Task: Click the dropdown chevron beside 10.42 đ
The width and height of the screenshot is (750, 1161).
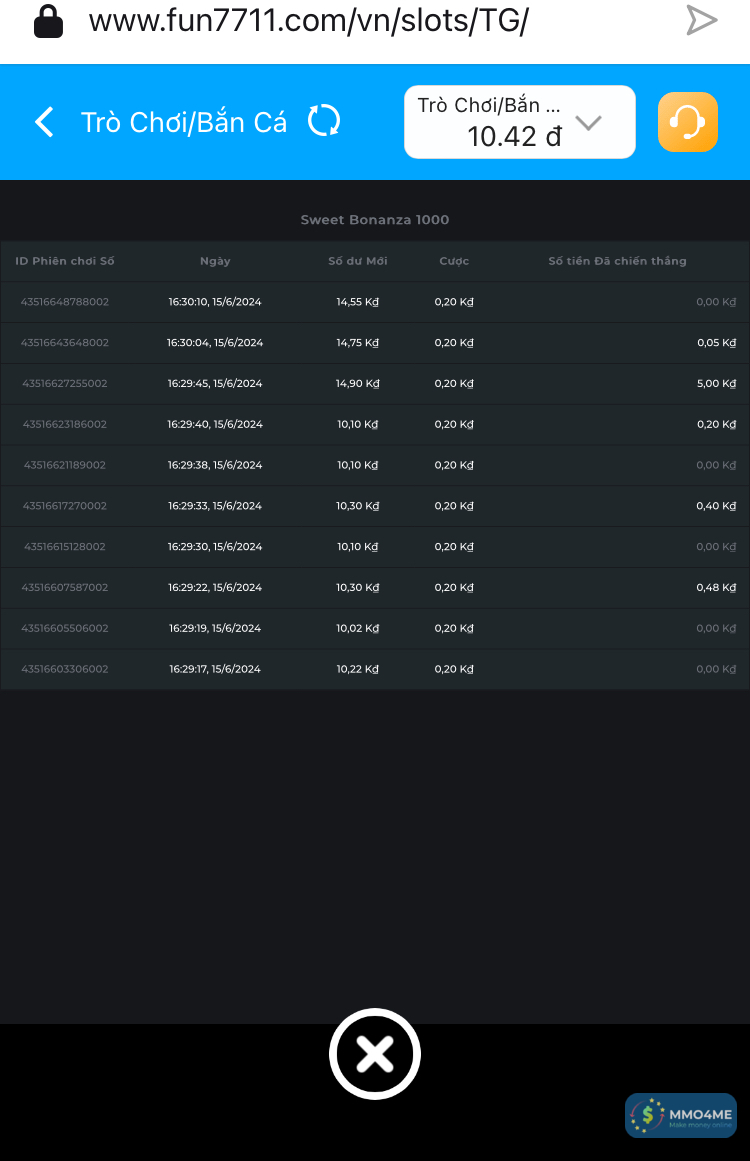Action: coord(589,123)
